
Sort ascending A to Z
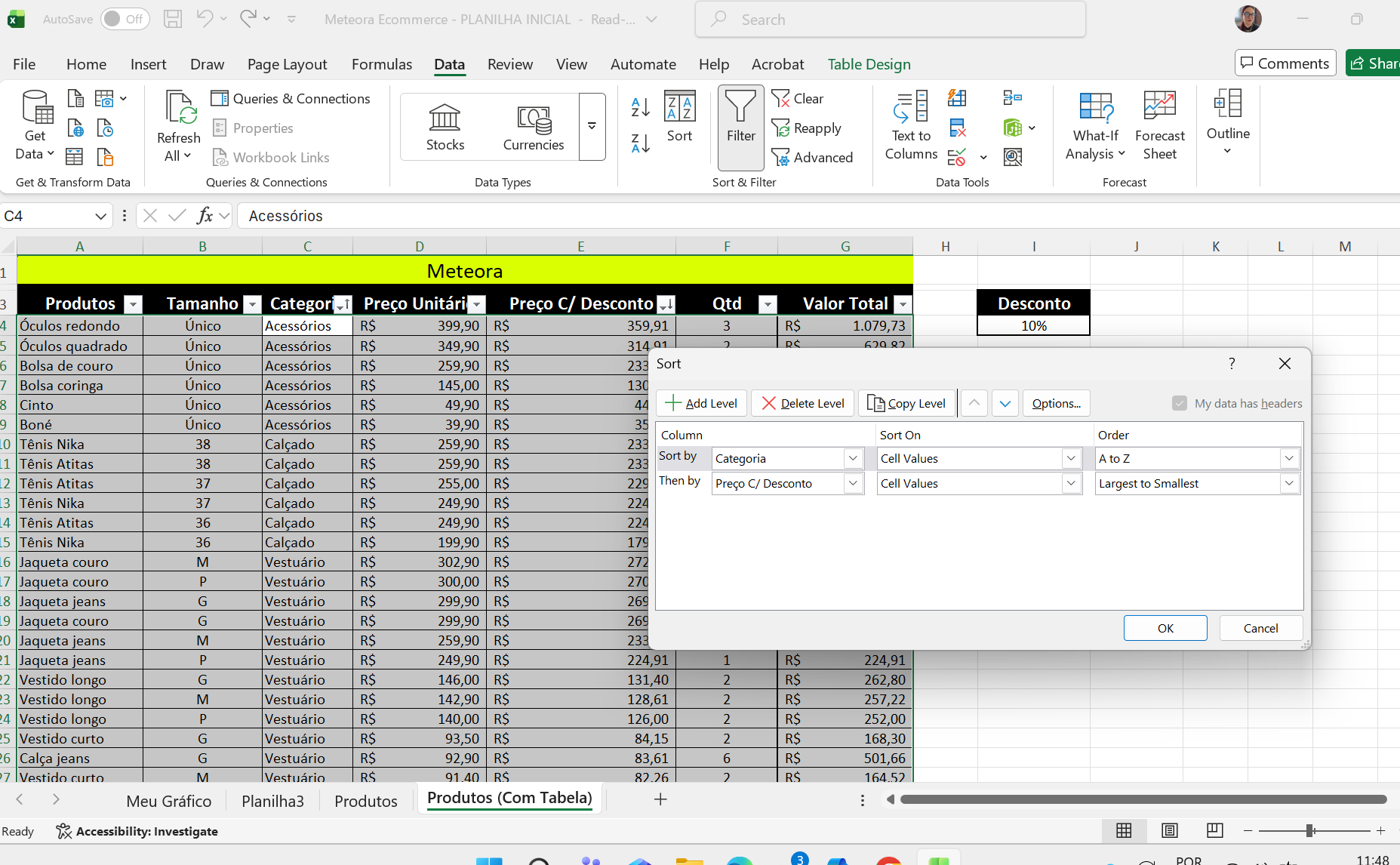[641, 107]
